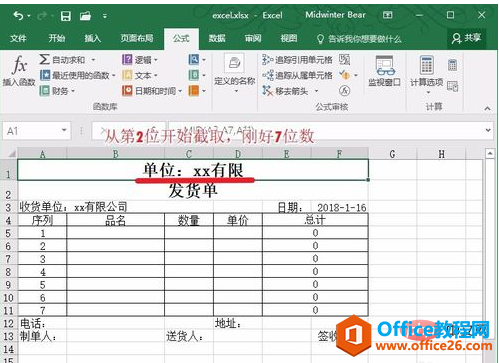Viewport: 499px width, 363px height.
Task: Click the calculate now calculator icon
Action: (x=452, y=65)
